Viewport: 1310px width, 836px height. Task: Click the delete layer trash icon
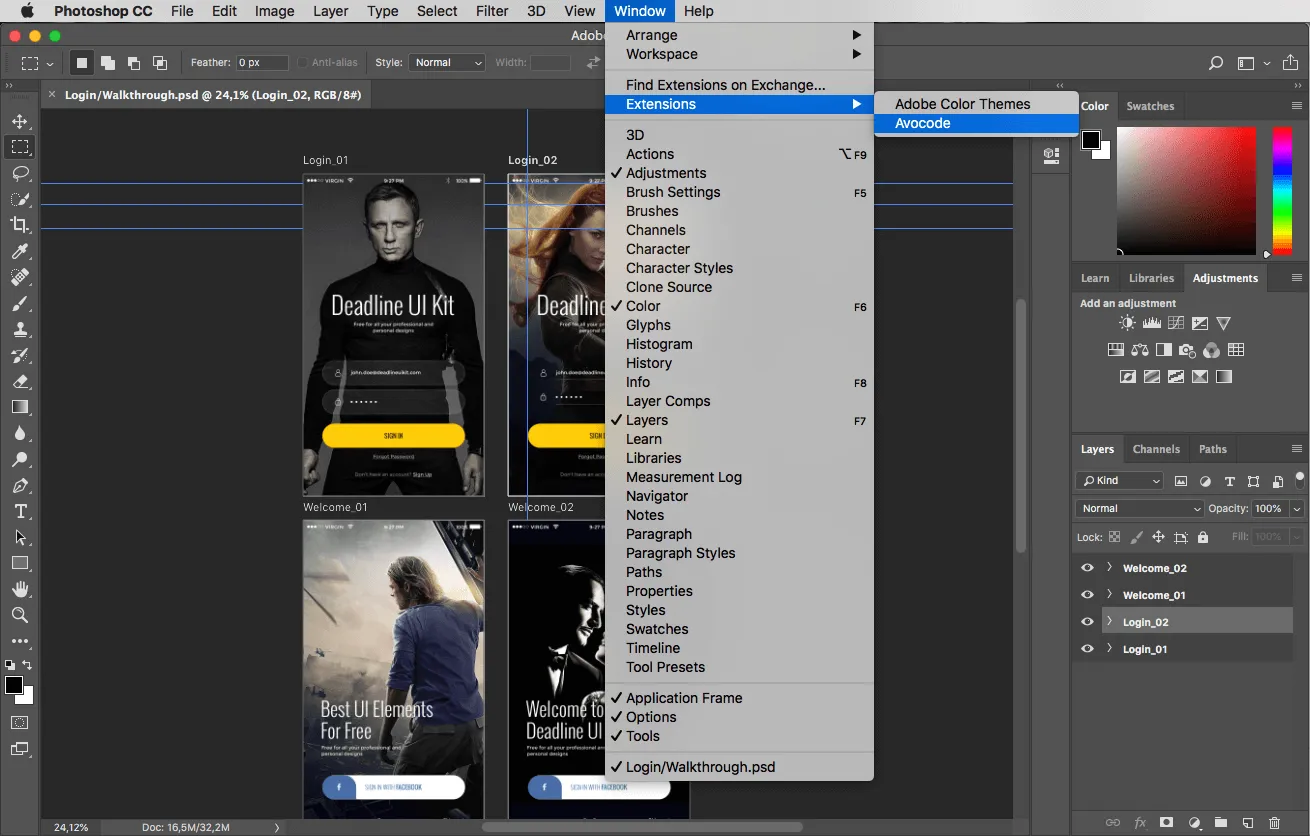pos(1274,823)
